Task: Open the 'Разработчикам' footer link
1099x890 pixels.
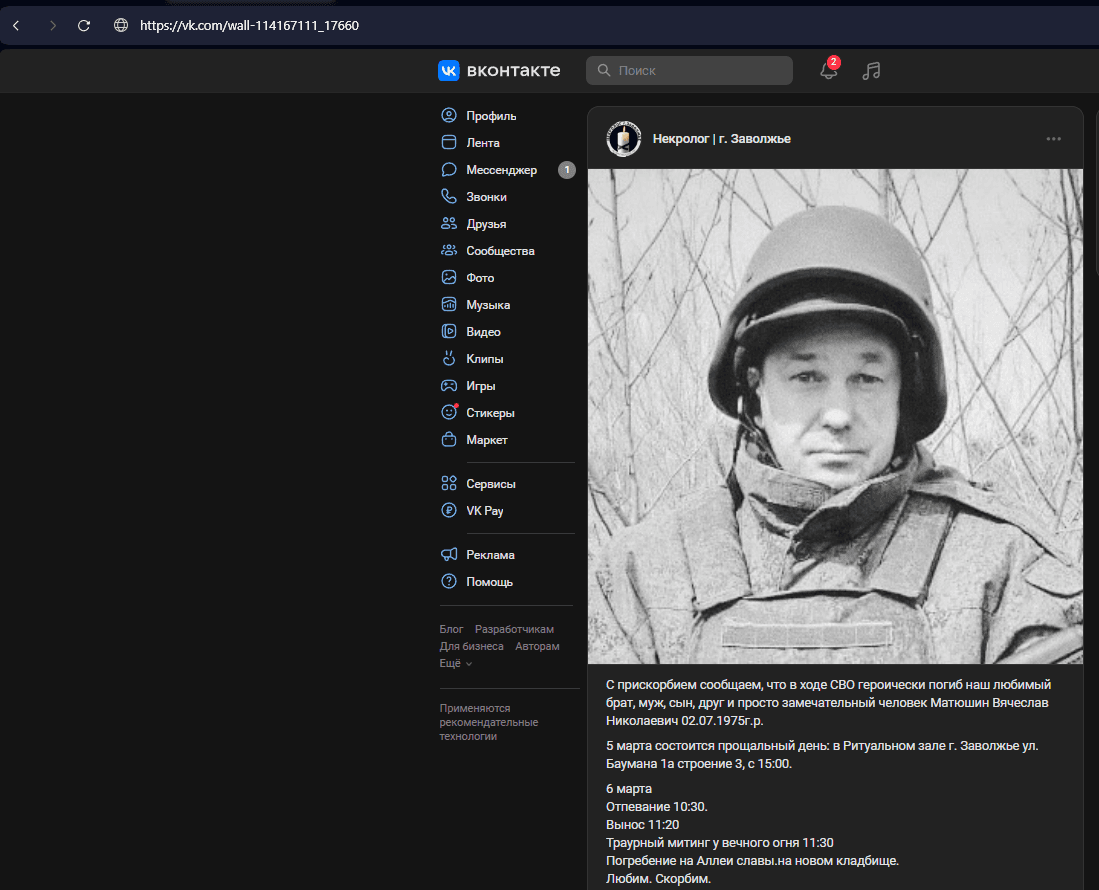Action: point(514,629)
